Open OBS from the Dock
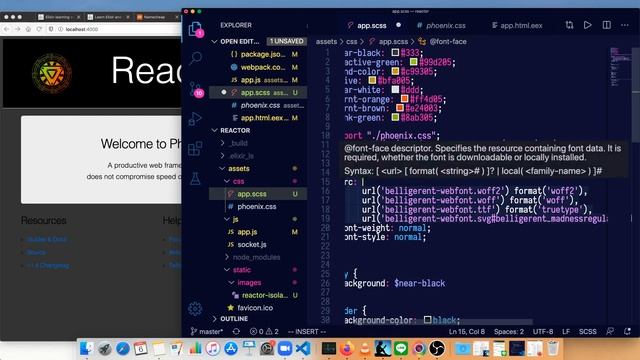 tap(437, 349)
